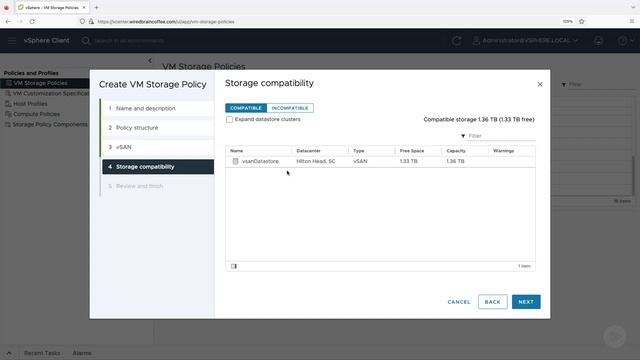The image size is (640, 360).
Task: Open the feedback smiley icon
Action: tap(598, 40)
